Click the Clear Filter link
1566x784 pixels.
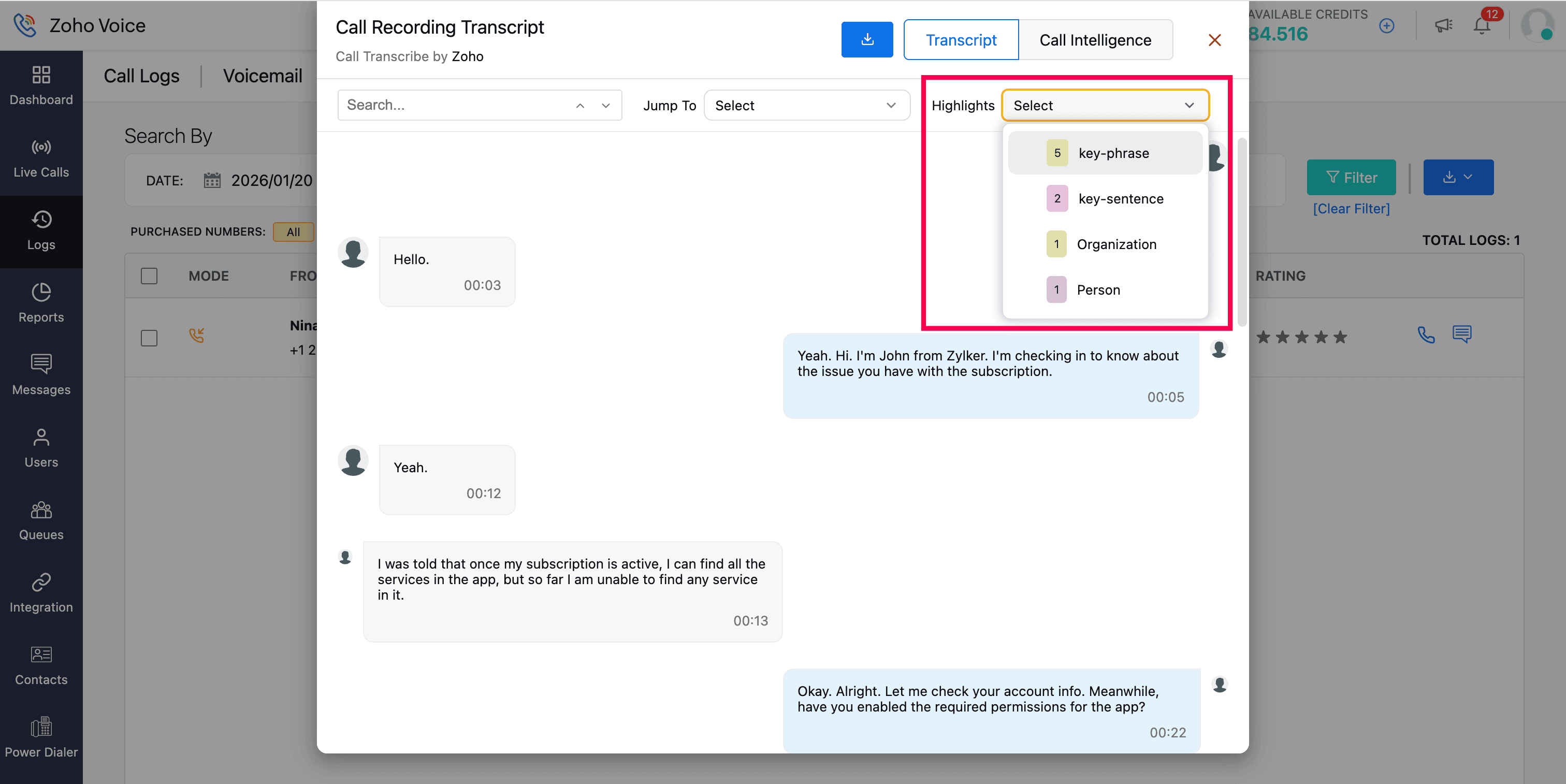click(1351, 209)
